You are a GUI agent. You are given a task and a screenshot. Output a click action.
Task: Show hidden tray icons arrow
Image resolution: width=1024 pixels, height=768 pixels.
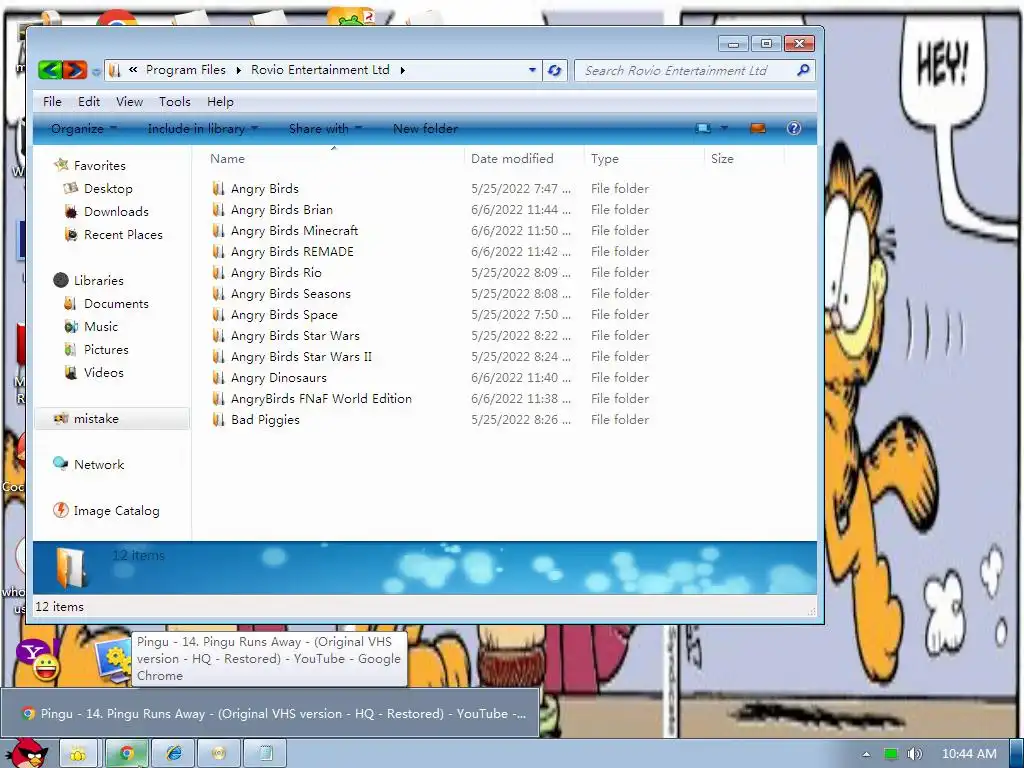866,754
